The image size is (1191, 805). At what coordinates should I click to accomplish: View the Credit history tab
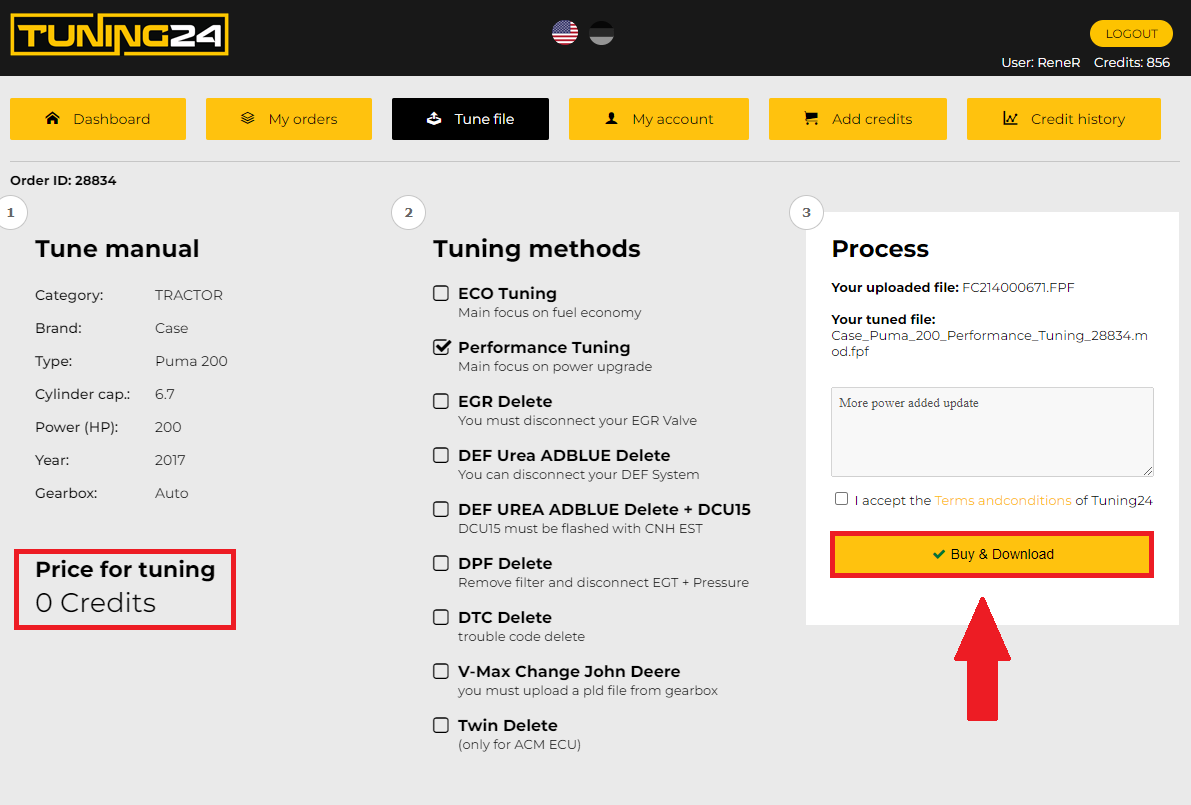(x=1063, y=118)
